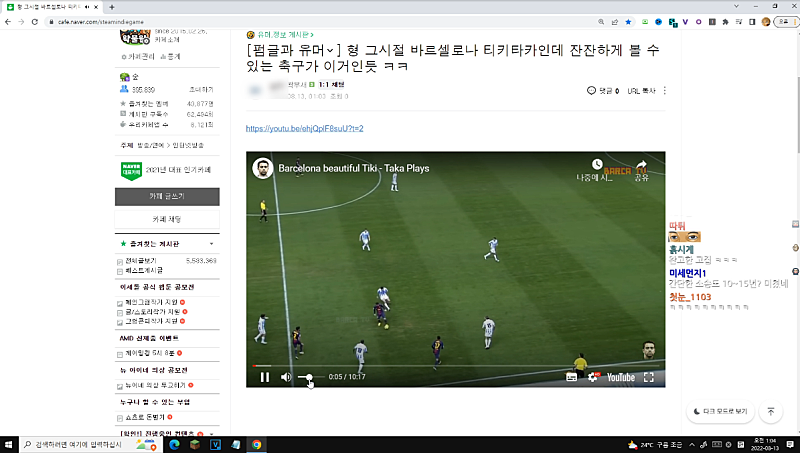800x453 pixels.
Task: Mute the tab via audio indicator
Action: pos(87,7)
